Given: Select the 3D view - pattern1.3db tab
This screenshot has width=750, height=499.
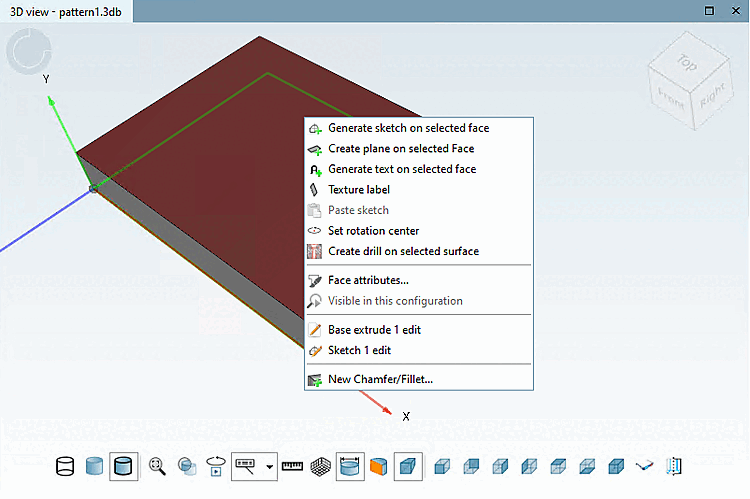Looking at the screenshot, I should pyautogui.click(x=66, y=11).
